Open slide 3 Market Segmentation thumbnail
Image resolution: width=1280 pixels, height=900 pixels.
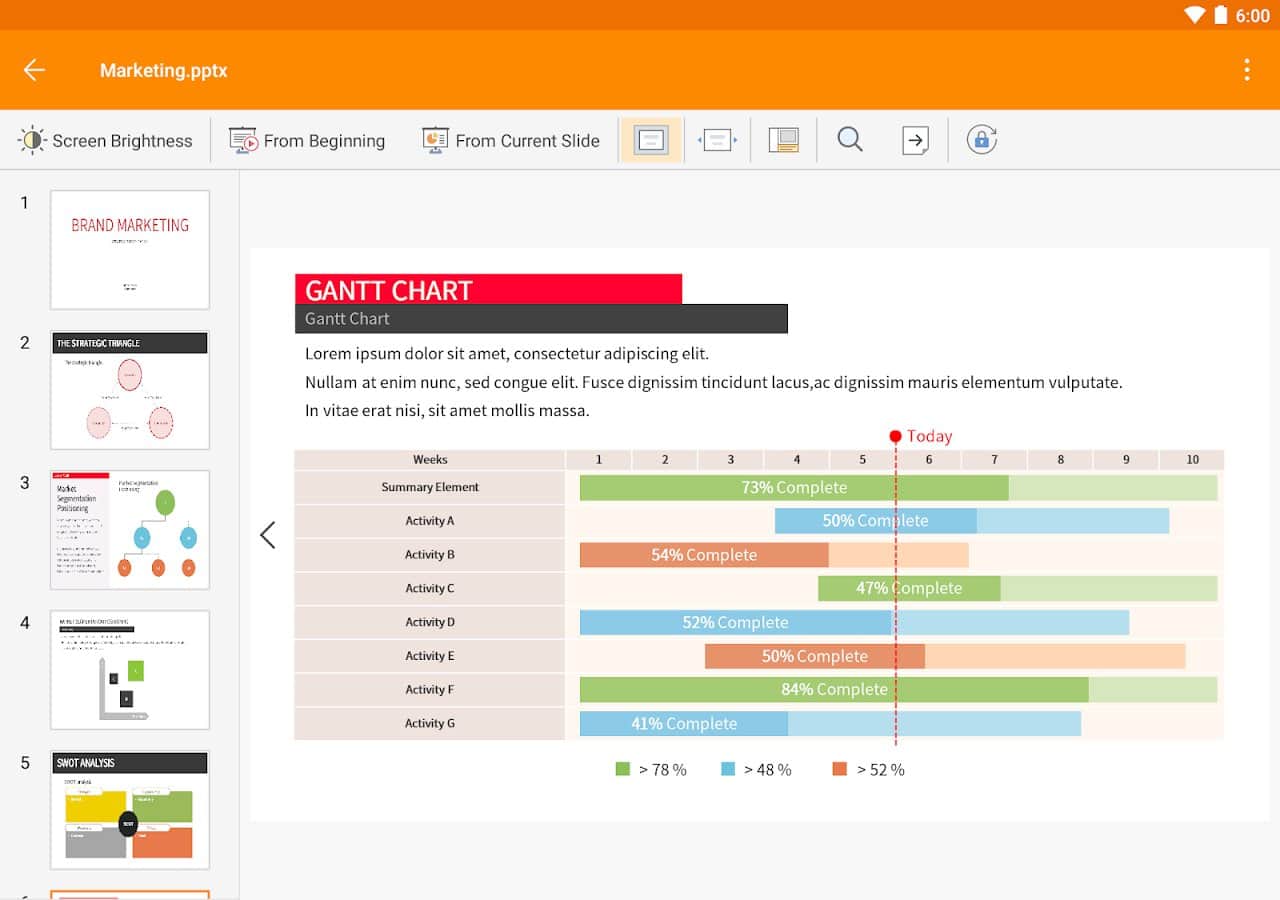(130, 530)
